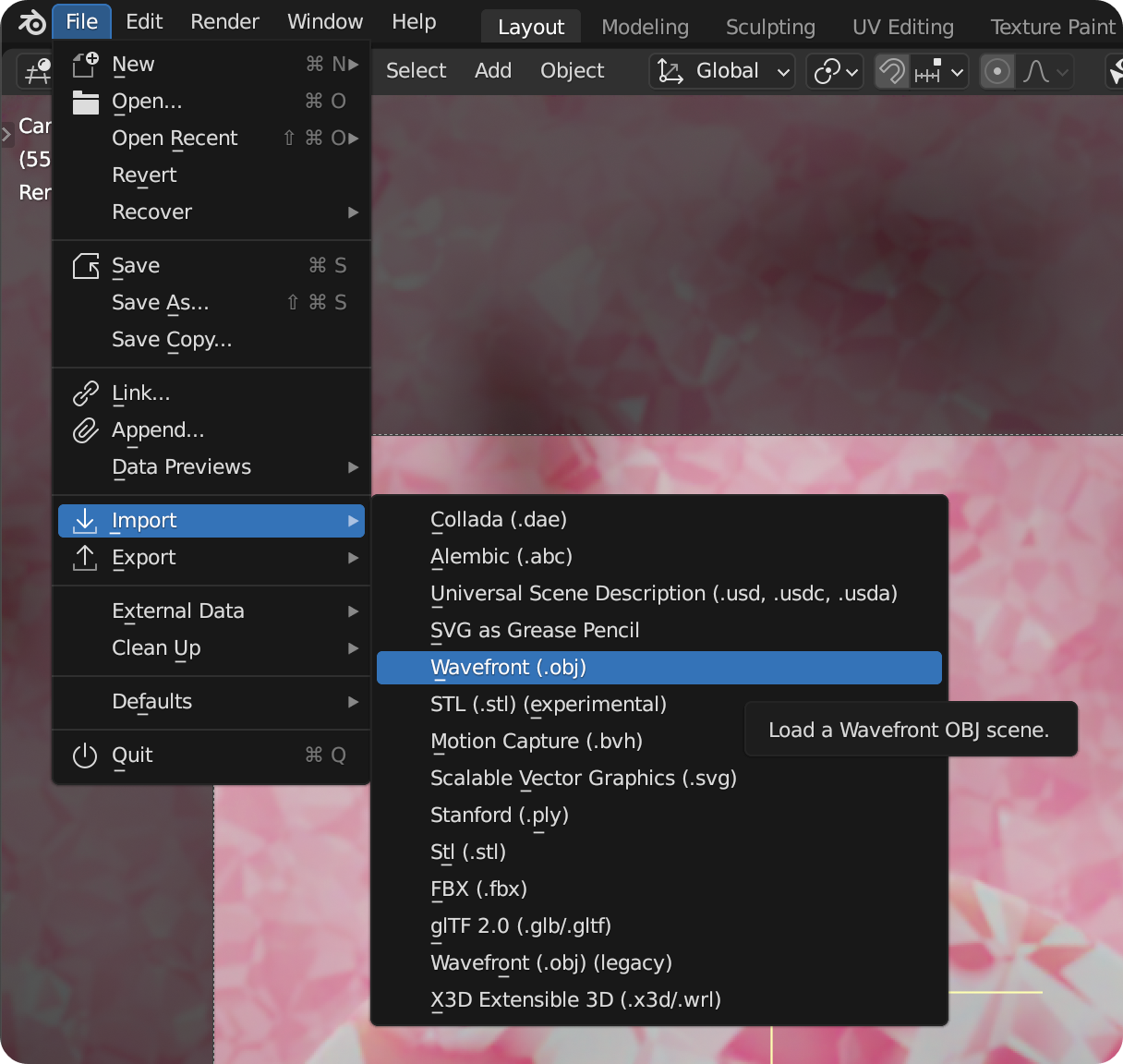This screenshot has width=1123, height=1064.
Task: Open the viewport Object menu
Action: [573, 71]
